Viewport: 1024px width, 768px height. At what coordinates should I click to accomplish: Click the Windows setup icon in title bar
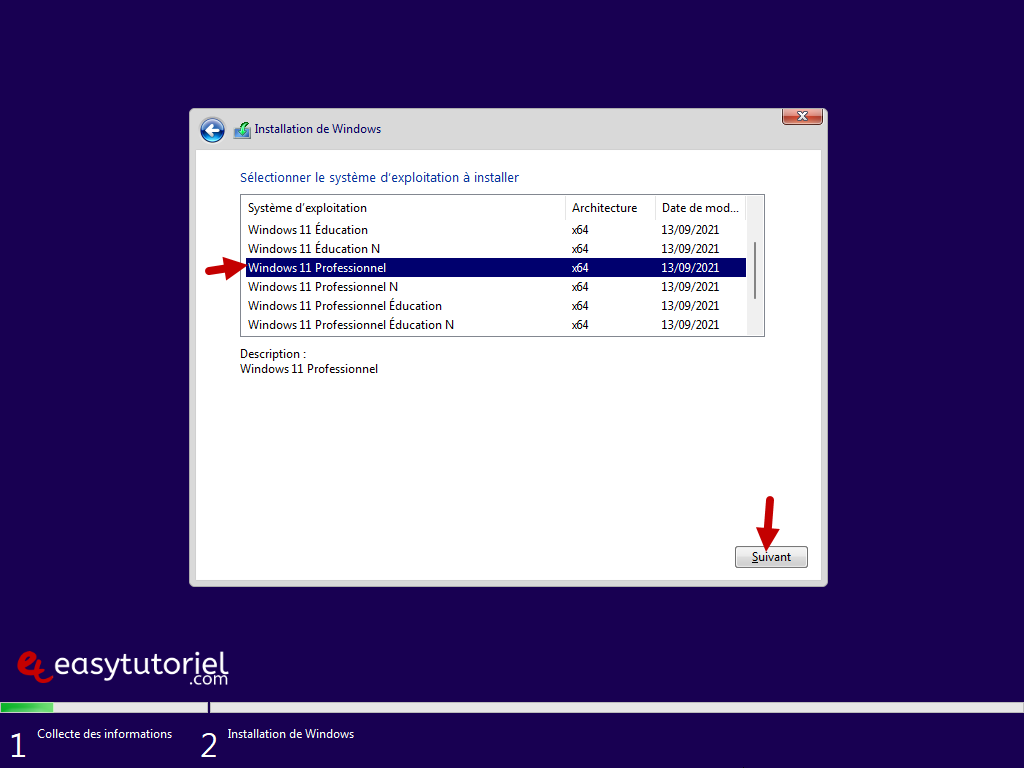[x=242, y=130]
